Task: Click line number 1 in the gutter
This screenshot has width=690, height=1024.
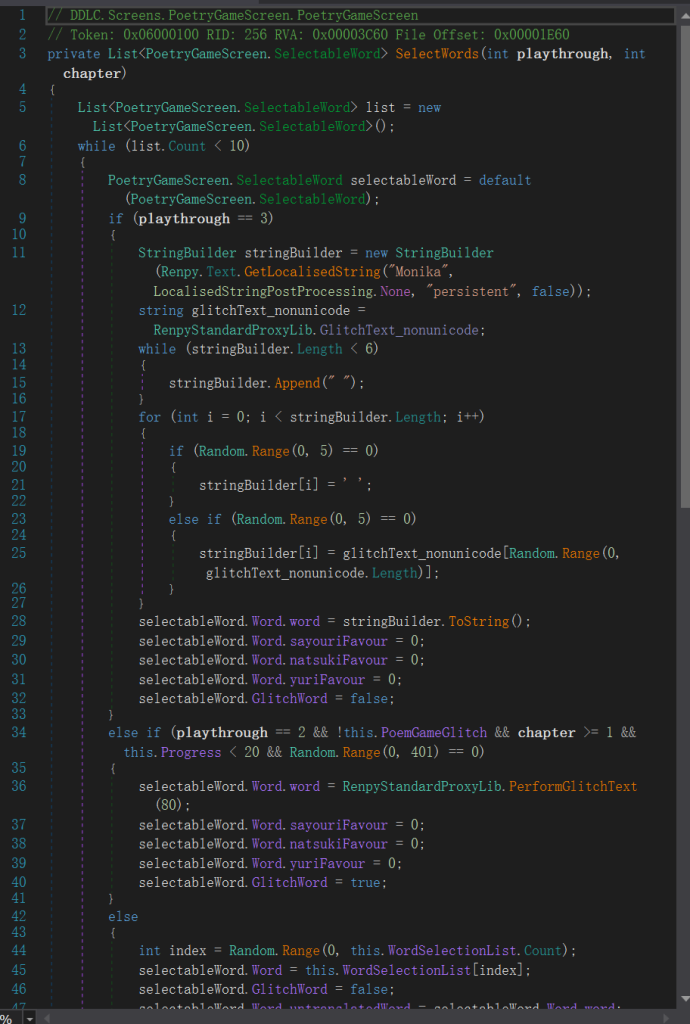Action: tap(21, 16)
